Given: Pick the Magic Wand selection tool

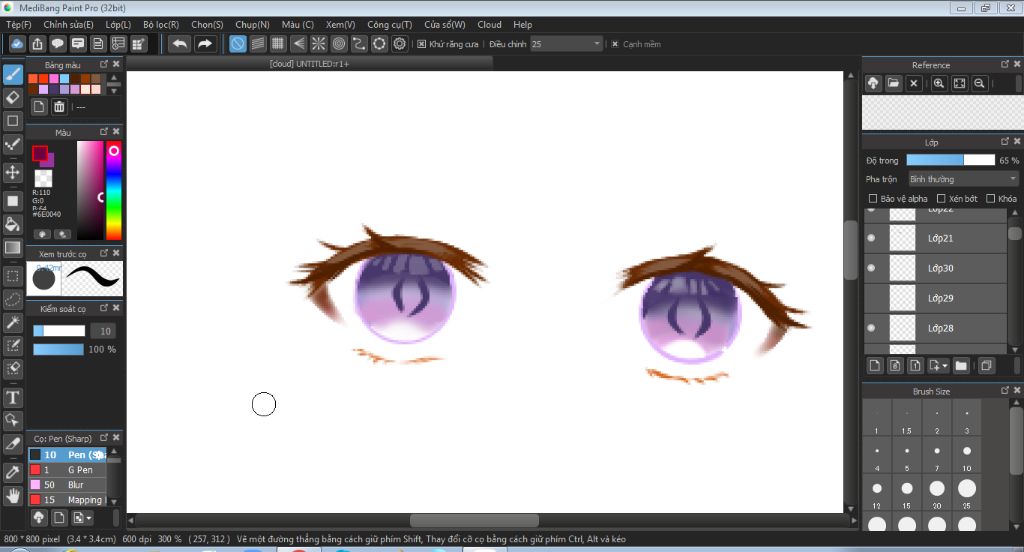Looking at the screenshot, I should [x=13, y=322].
